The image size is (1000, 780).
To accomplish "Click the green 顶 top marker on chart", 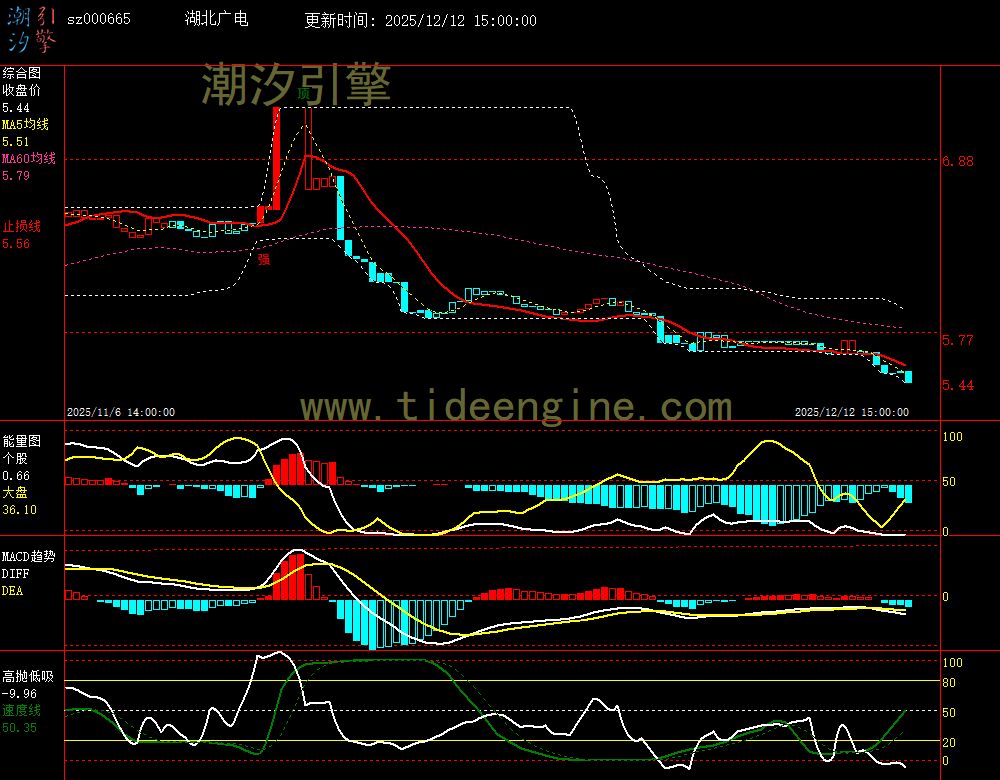I will (x=304, y=93).
